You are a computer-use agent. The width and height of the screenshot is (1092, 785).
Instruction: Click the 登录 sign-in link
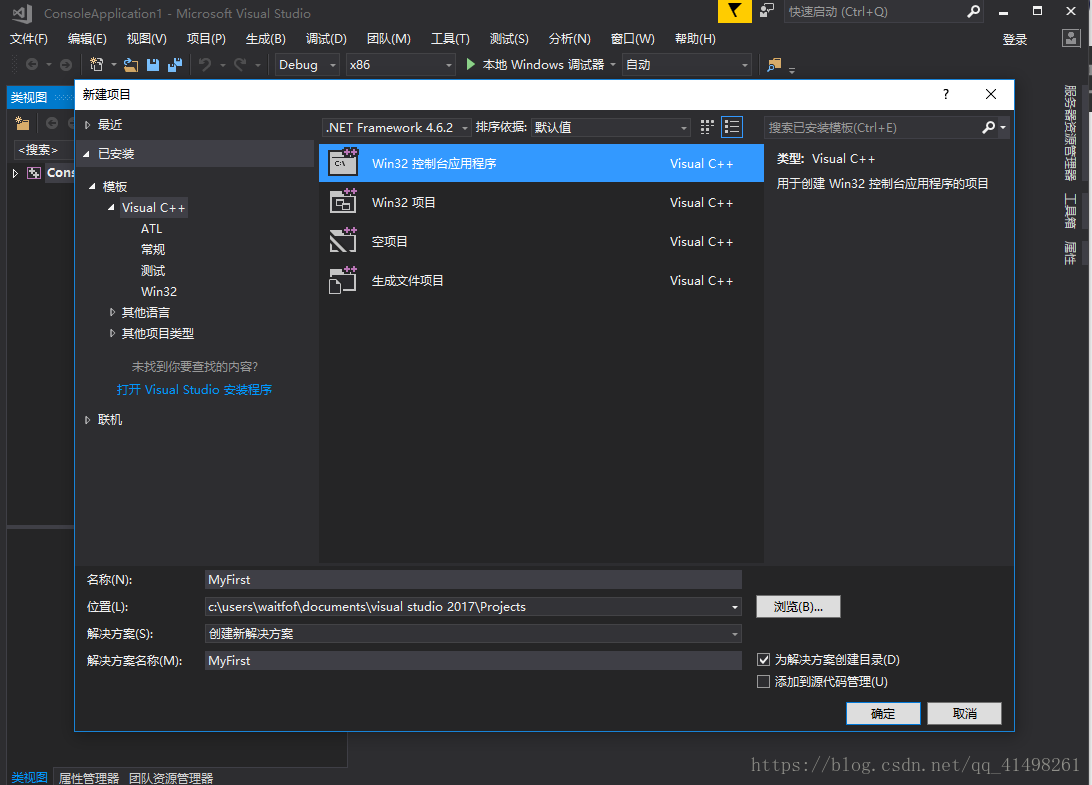(x=1015, y=40)
